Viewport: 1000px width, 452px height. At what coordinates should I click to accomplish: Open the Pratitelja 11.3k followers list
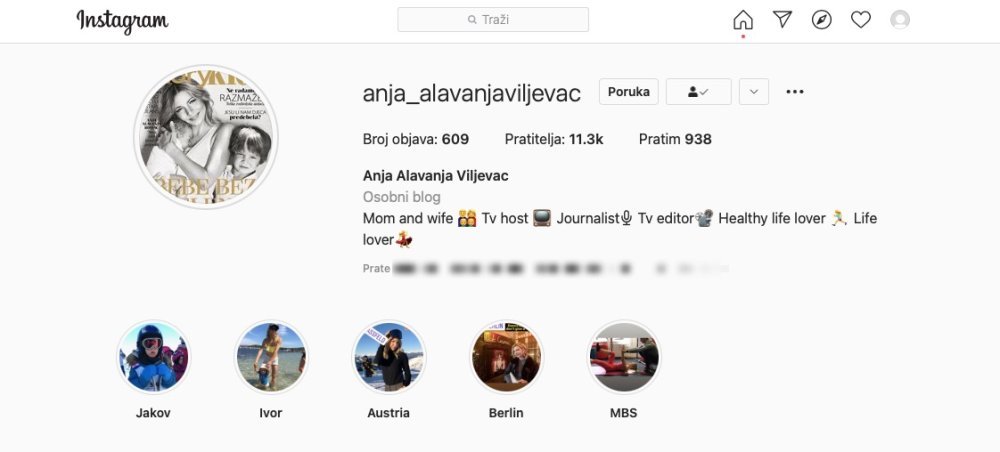[x=554, y=139]
